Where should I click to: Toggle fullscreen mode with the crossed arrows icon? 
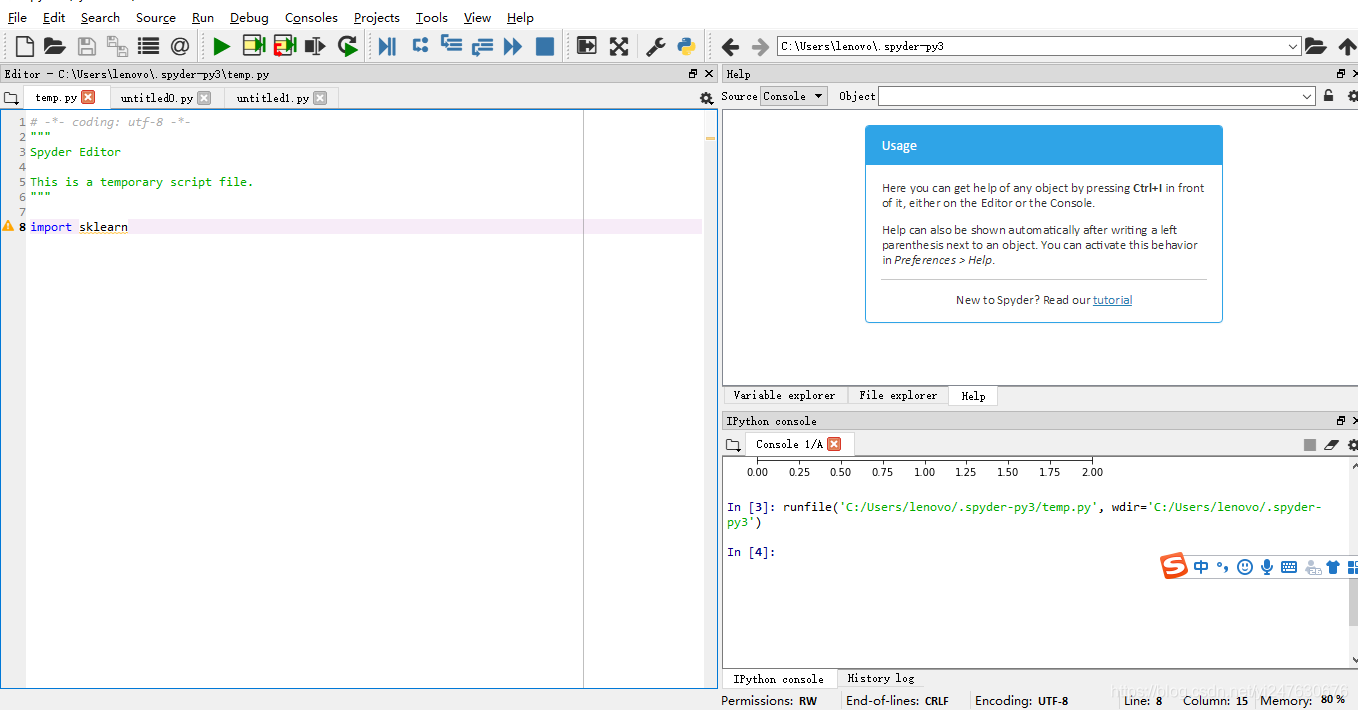point(619,46)
